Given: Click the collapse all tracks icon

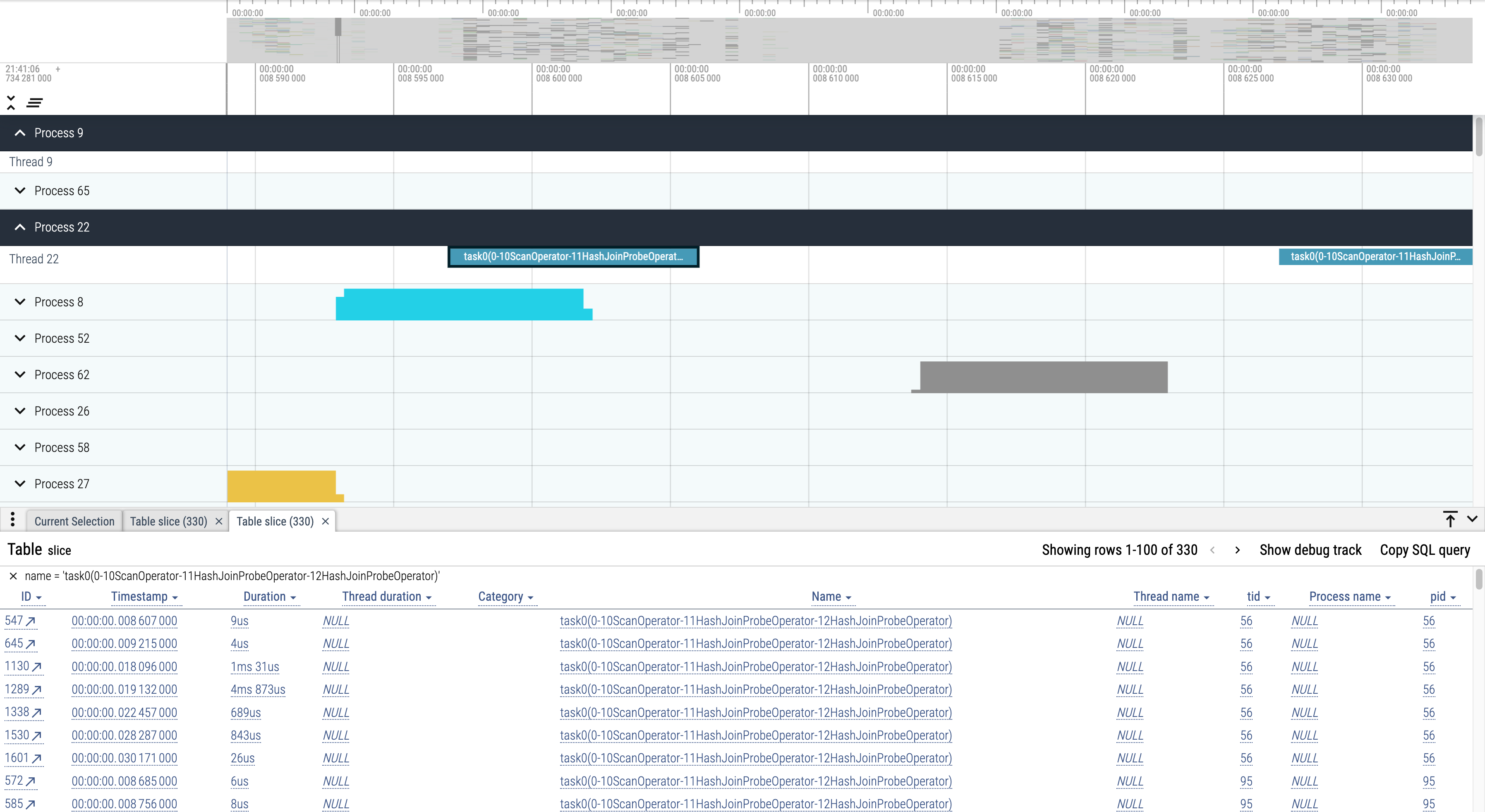Looking at the screenshot, I should click(11, 103).
